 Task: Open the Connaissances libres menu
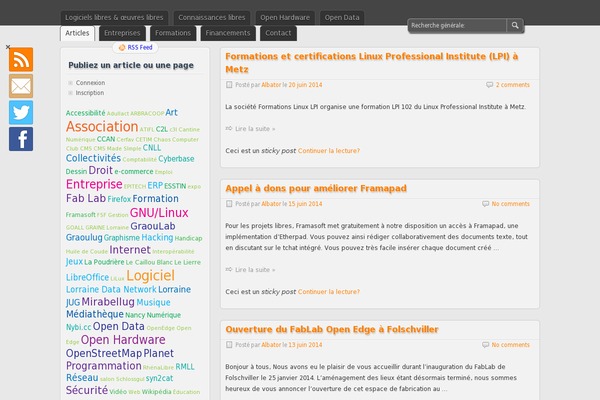coord(212,18)
